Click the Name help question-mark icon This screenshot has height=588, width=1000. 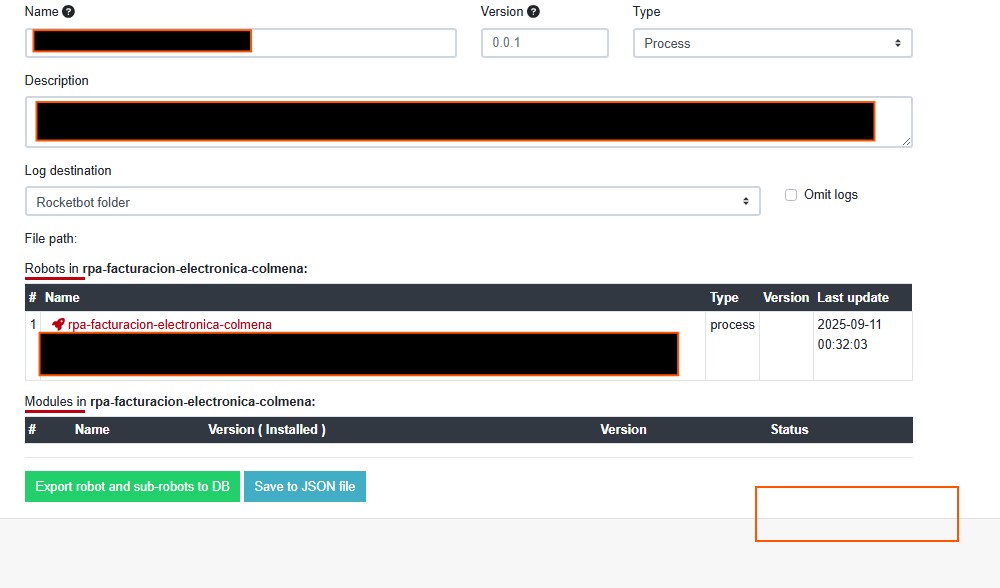(68, 11)
